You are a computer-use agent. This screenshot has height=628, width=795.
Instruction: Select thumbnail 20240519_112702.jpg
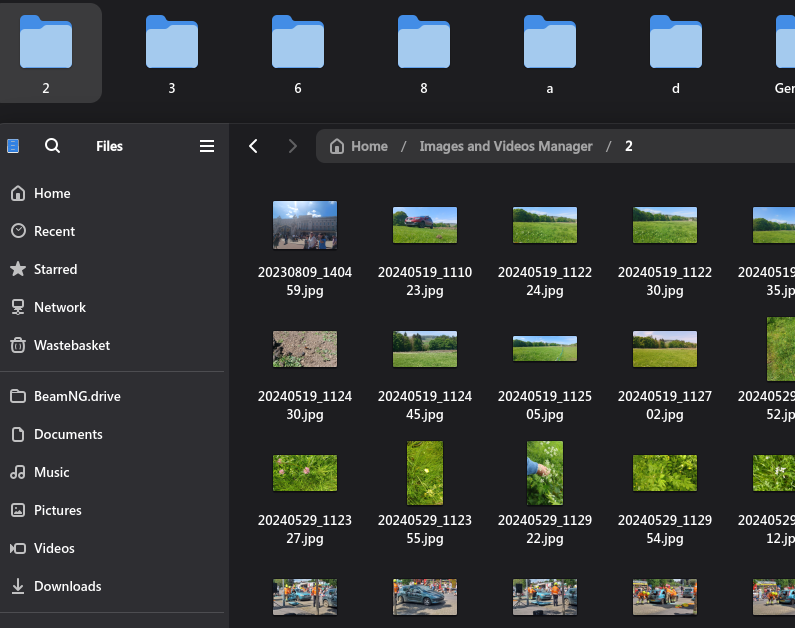[x=665, y=349]
